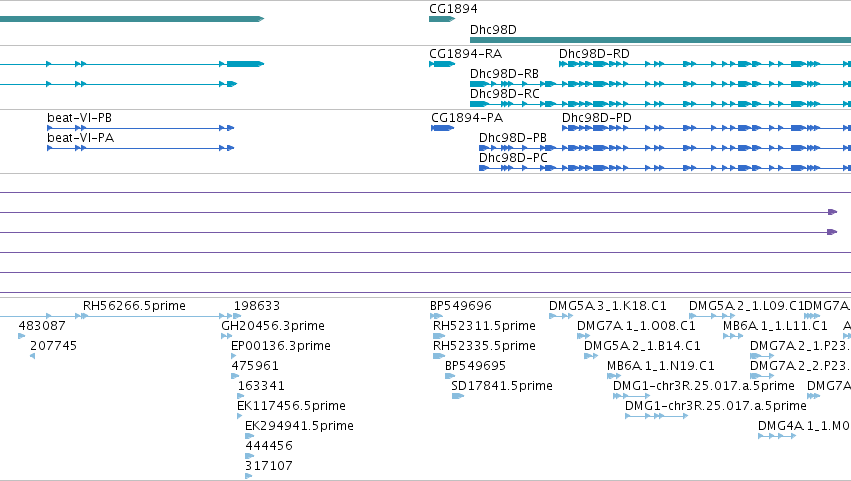
Task: Click the Dhc98D-RD transcript label
Action: point(594,54)
